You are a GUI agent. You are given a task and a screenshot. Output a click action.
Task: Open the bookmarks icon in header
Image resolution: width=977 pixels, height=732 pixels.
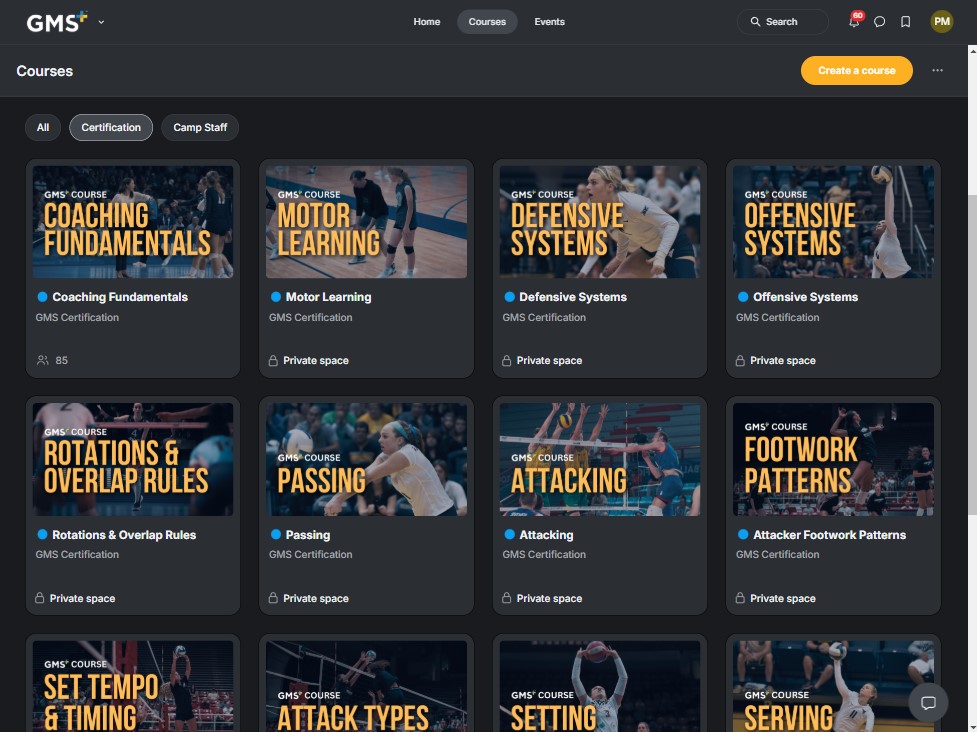tap(905, 22)
